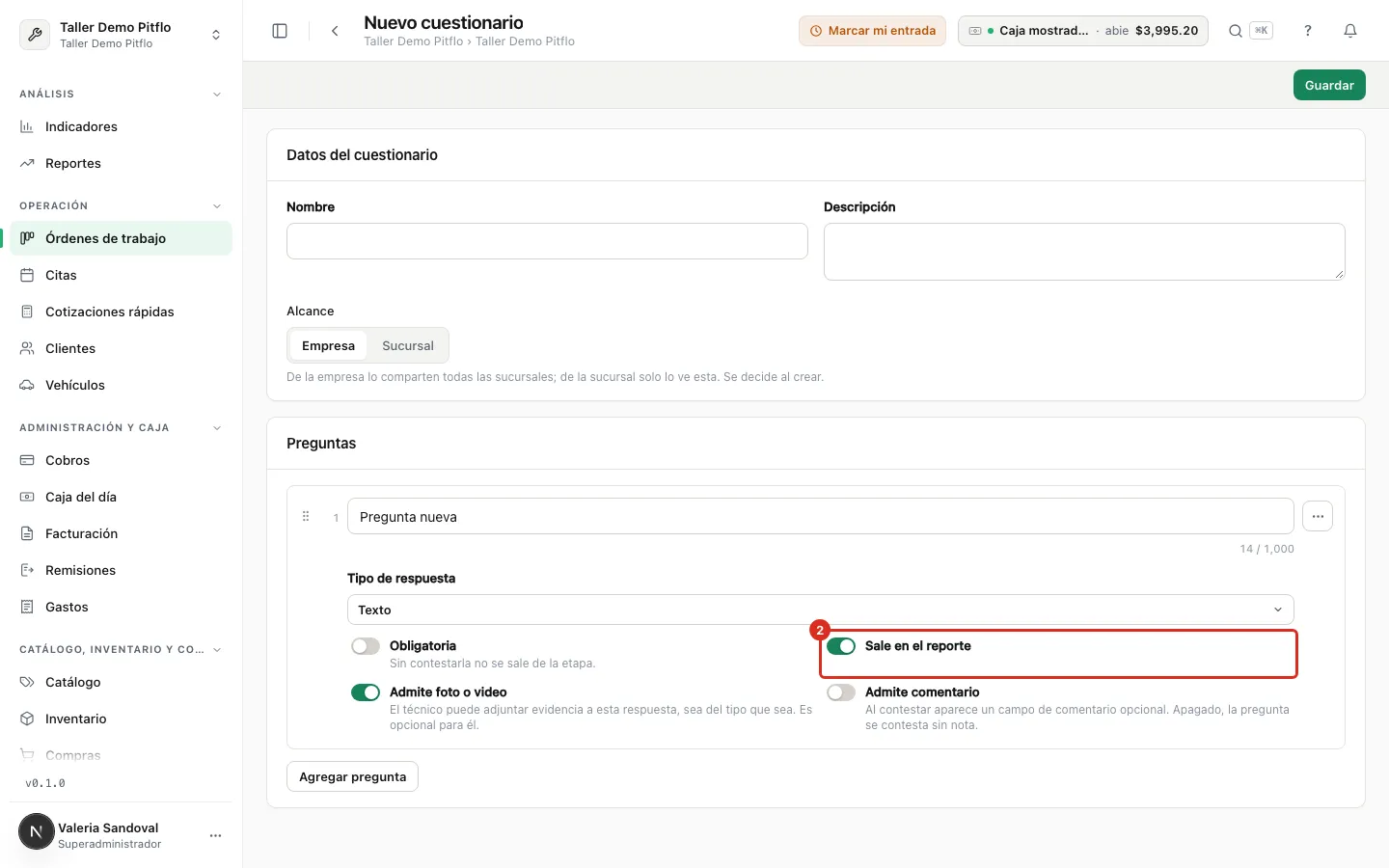Open Facturación in sidebar

click(122, 533)
